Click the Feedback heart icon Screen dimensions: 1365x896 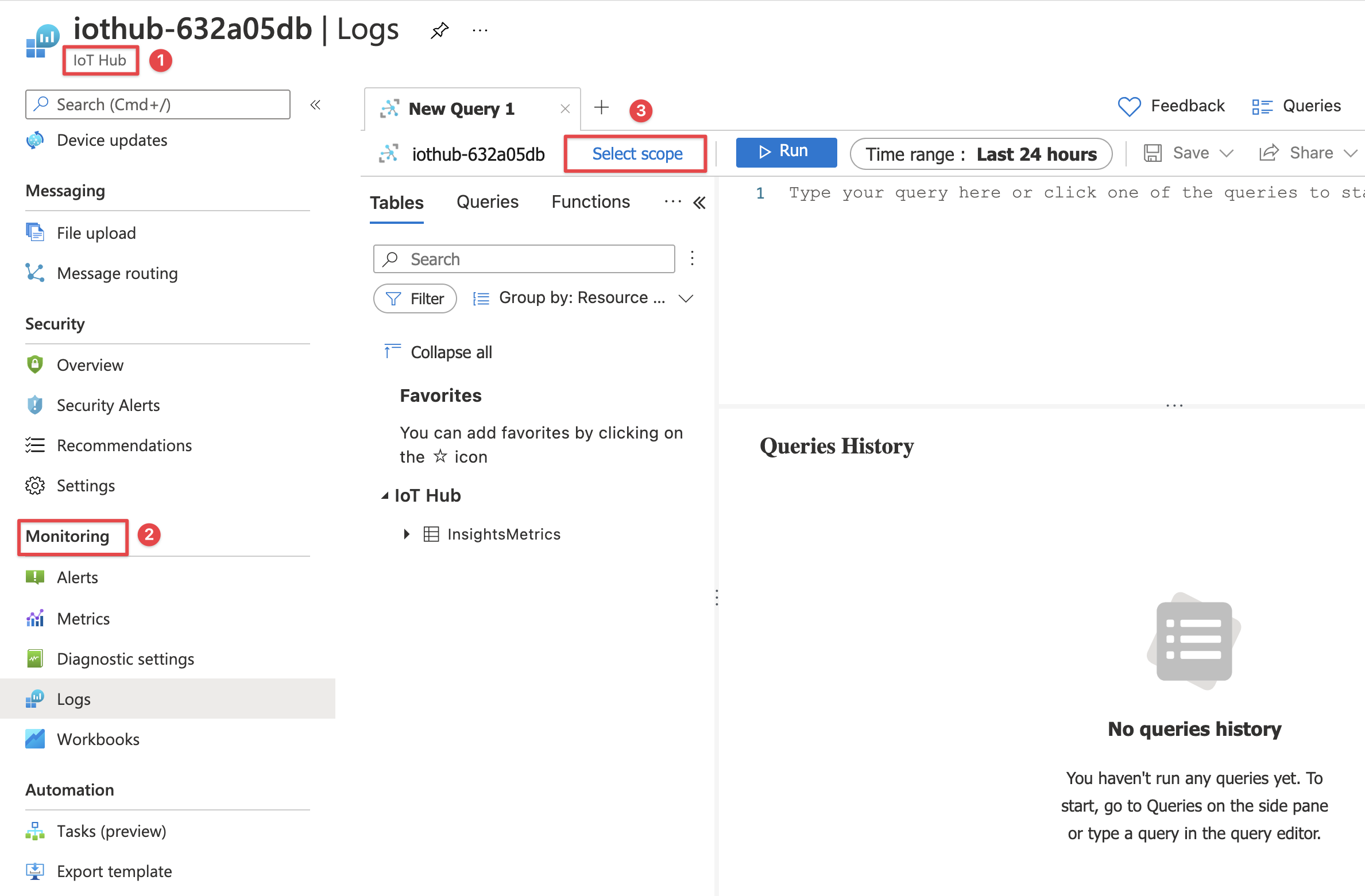point(1129,106)
